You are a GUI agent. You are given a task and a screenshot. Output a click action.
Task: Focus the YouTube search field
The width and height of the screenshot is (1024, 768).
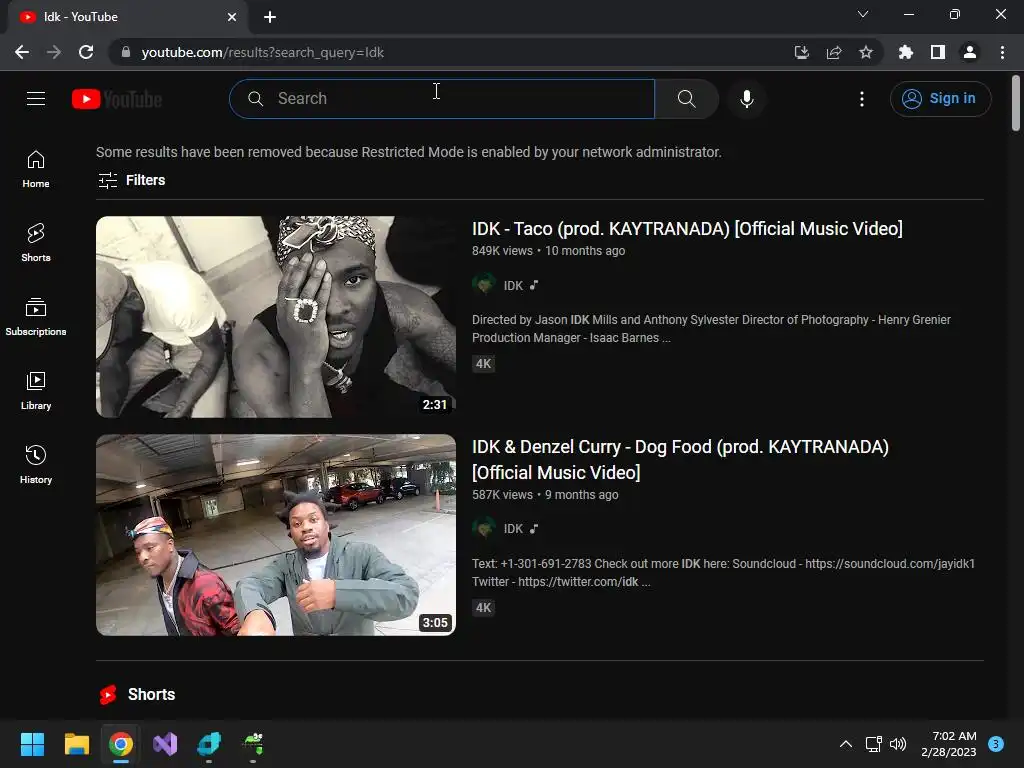pos(442,99)
